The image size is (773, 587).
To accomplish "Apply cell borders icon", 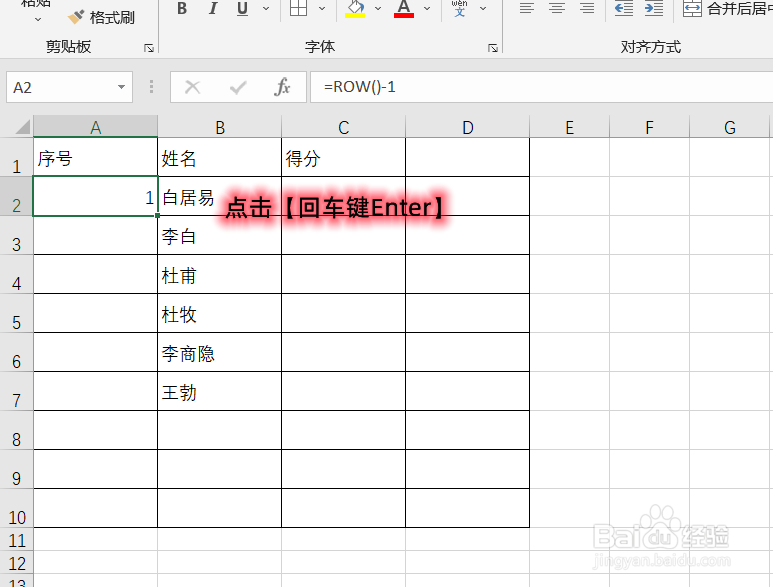I will coord(298,8).
